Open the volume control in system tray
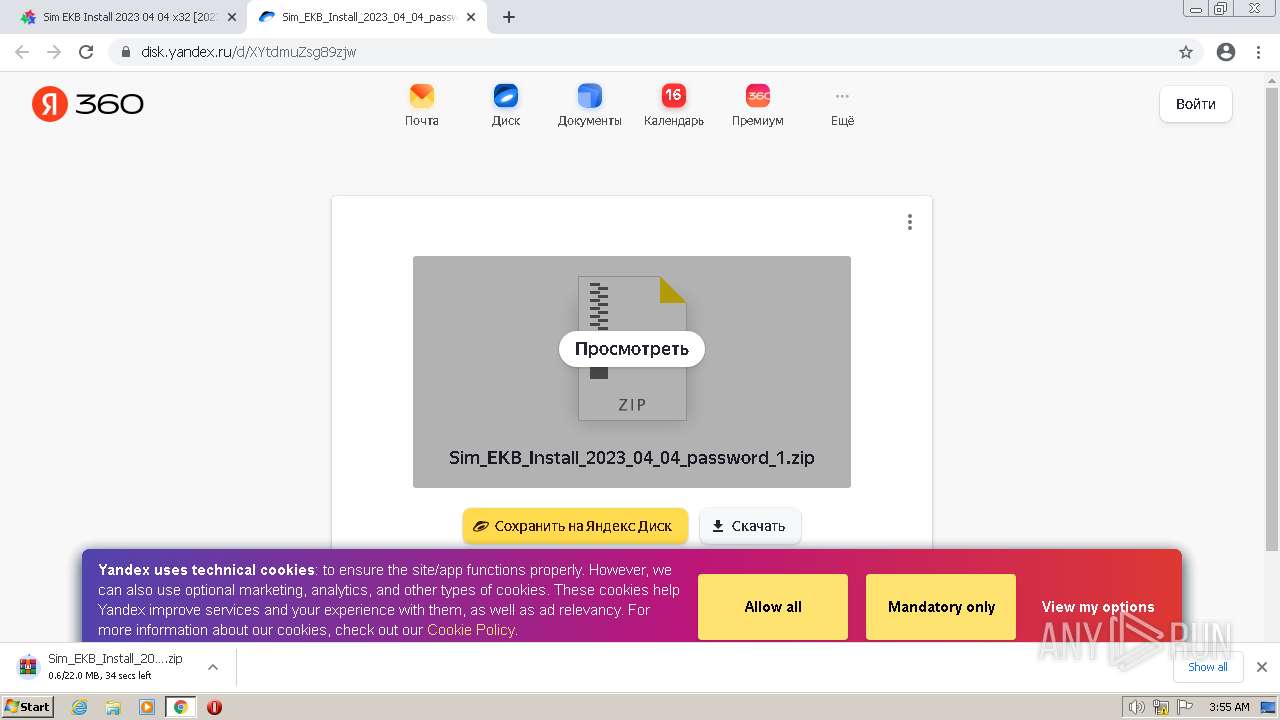The image size is (1280, 720). tap(1136, 707)
